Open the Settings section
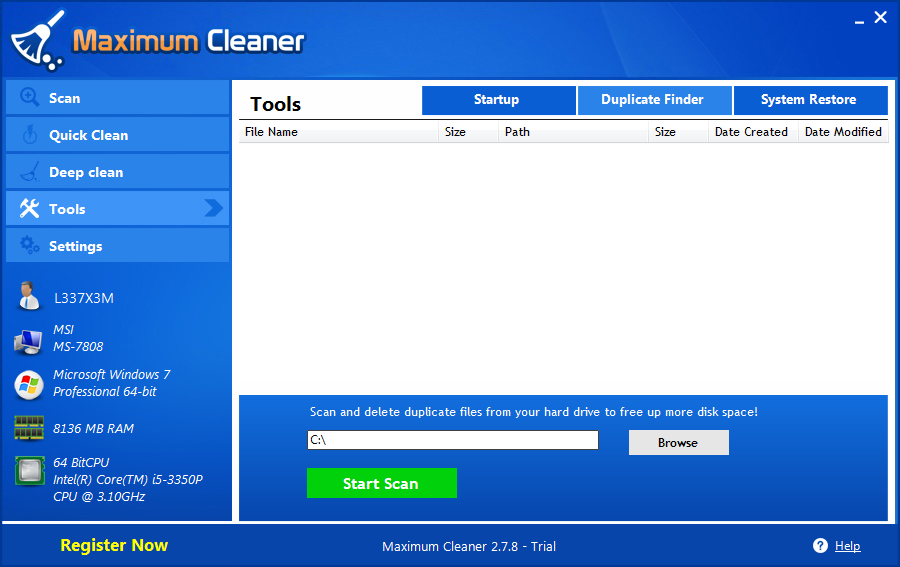Viewport: 900px width, 567px height. [118, 246]
